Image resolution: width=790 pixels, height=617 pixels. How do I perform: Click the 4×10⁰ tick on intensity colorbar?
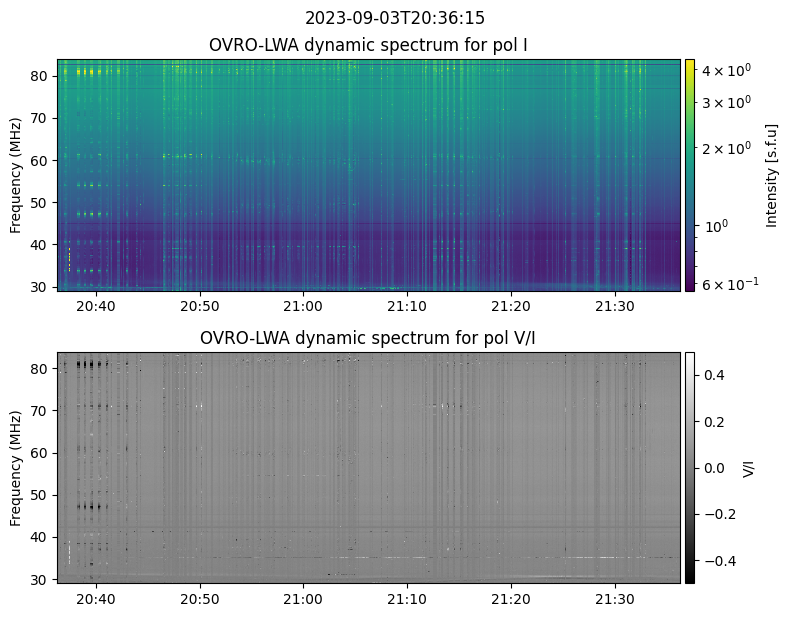(723, 70)
